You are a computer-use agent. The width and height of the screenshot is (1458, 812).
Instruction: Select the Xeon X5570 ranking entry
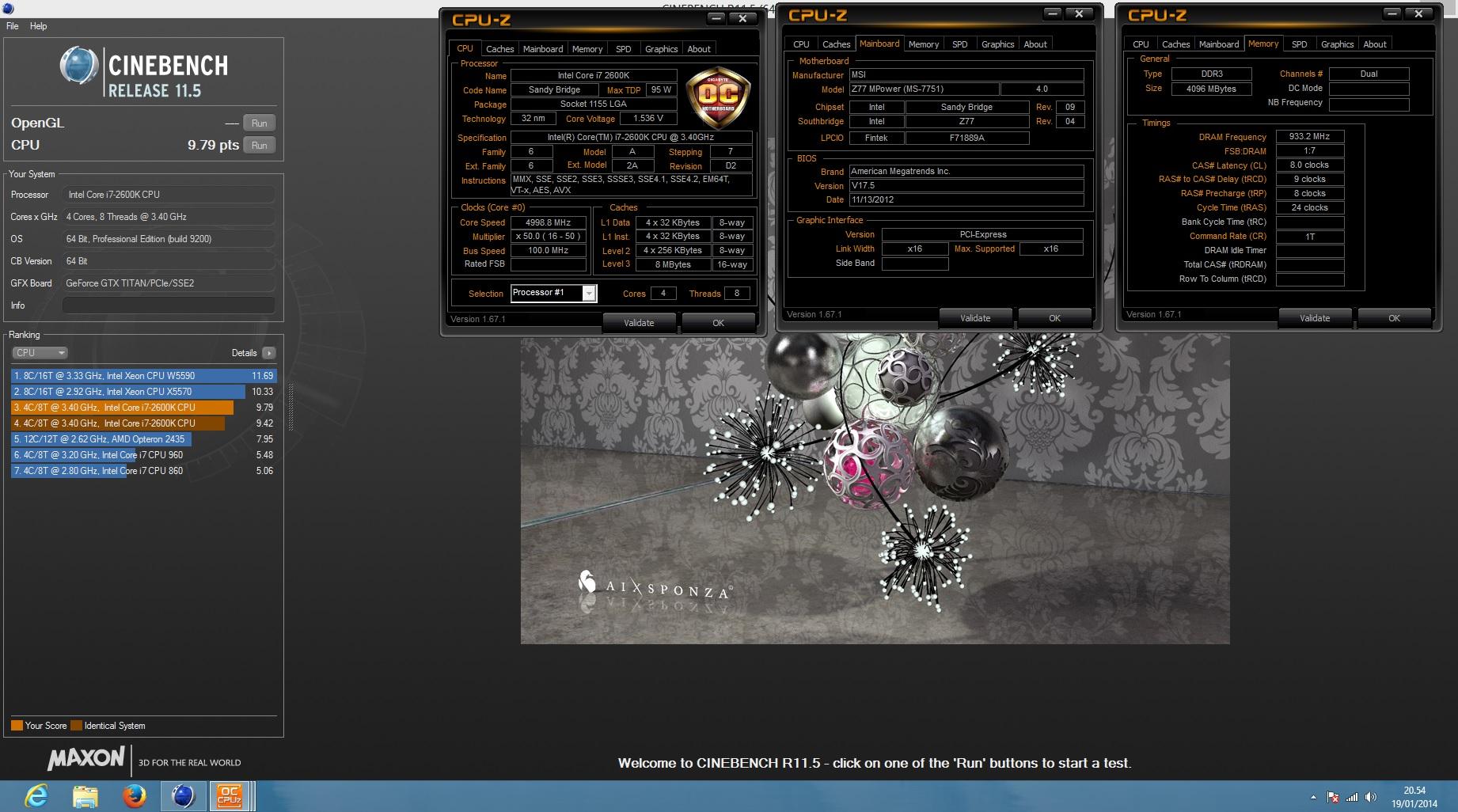pos(143,392)
